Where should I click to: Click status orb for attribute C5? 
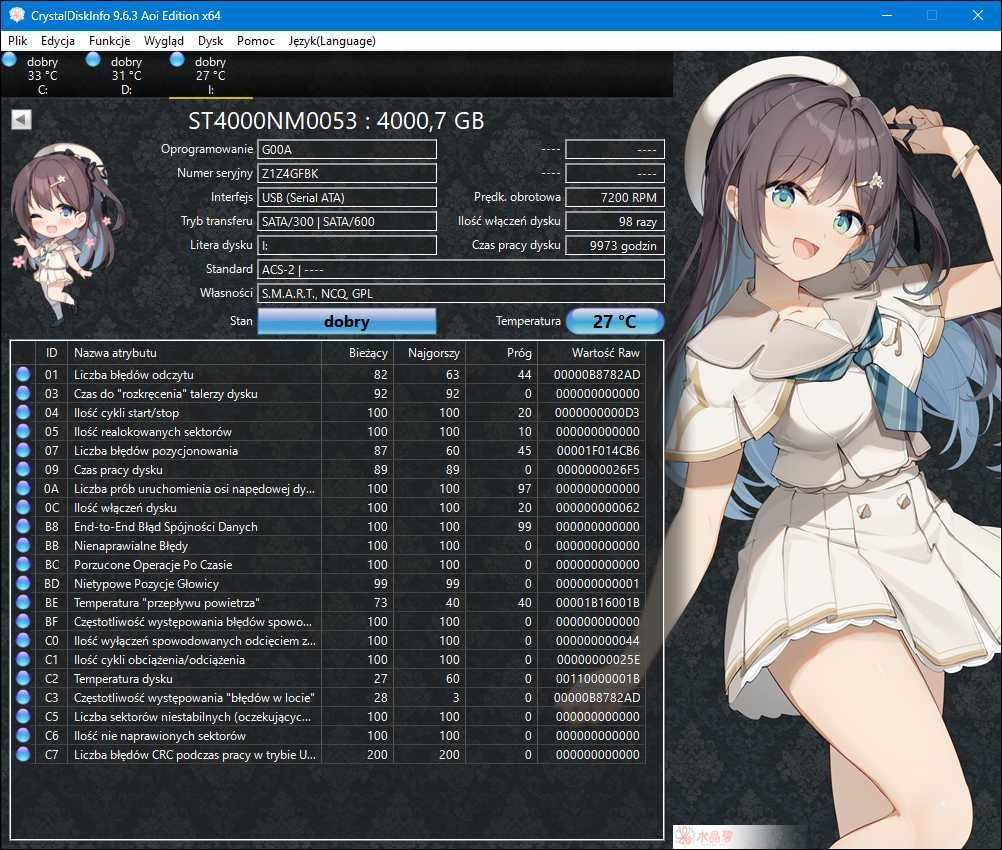(x=23, y=716)
